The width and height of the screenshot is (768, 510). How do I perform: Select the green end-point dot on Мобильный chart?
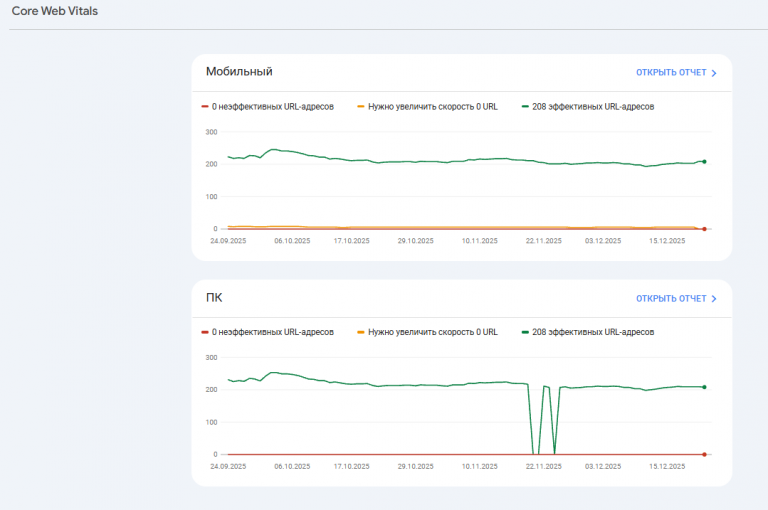(704, 161)
